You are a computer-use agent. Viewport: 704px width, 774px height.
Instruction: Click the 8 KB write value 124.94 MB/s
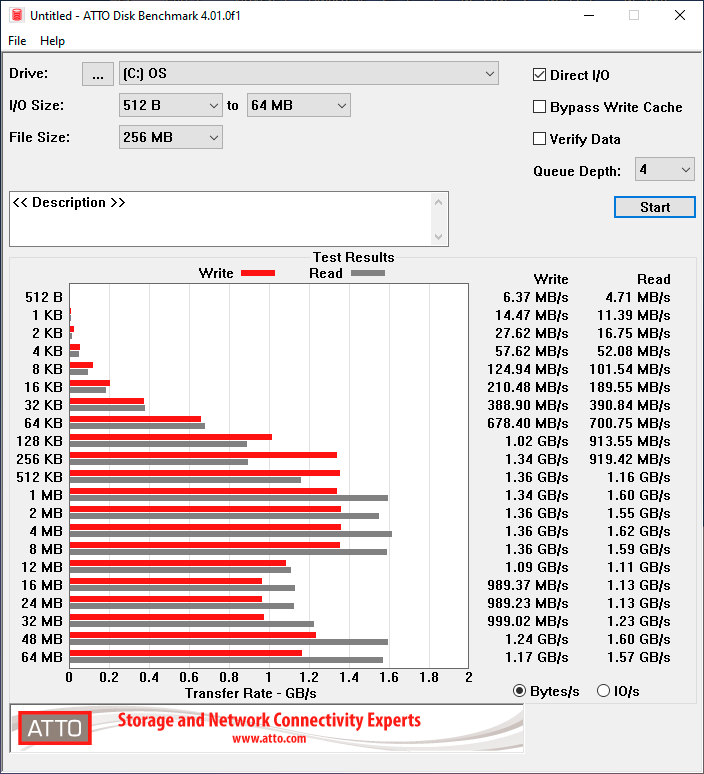(x=528, y=369)
